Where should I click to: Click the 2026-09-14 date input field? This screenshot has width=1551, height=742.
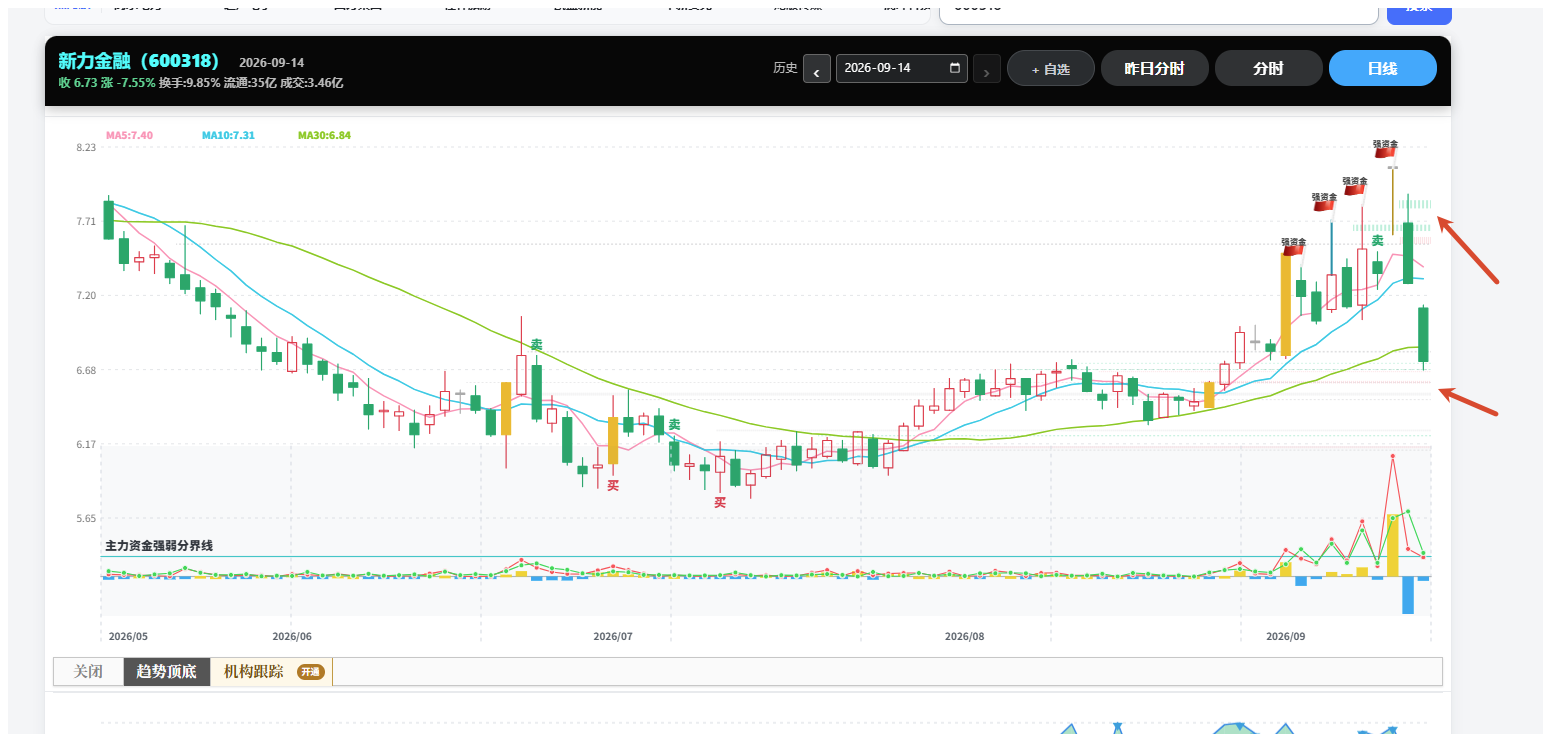click(901, 68)
